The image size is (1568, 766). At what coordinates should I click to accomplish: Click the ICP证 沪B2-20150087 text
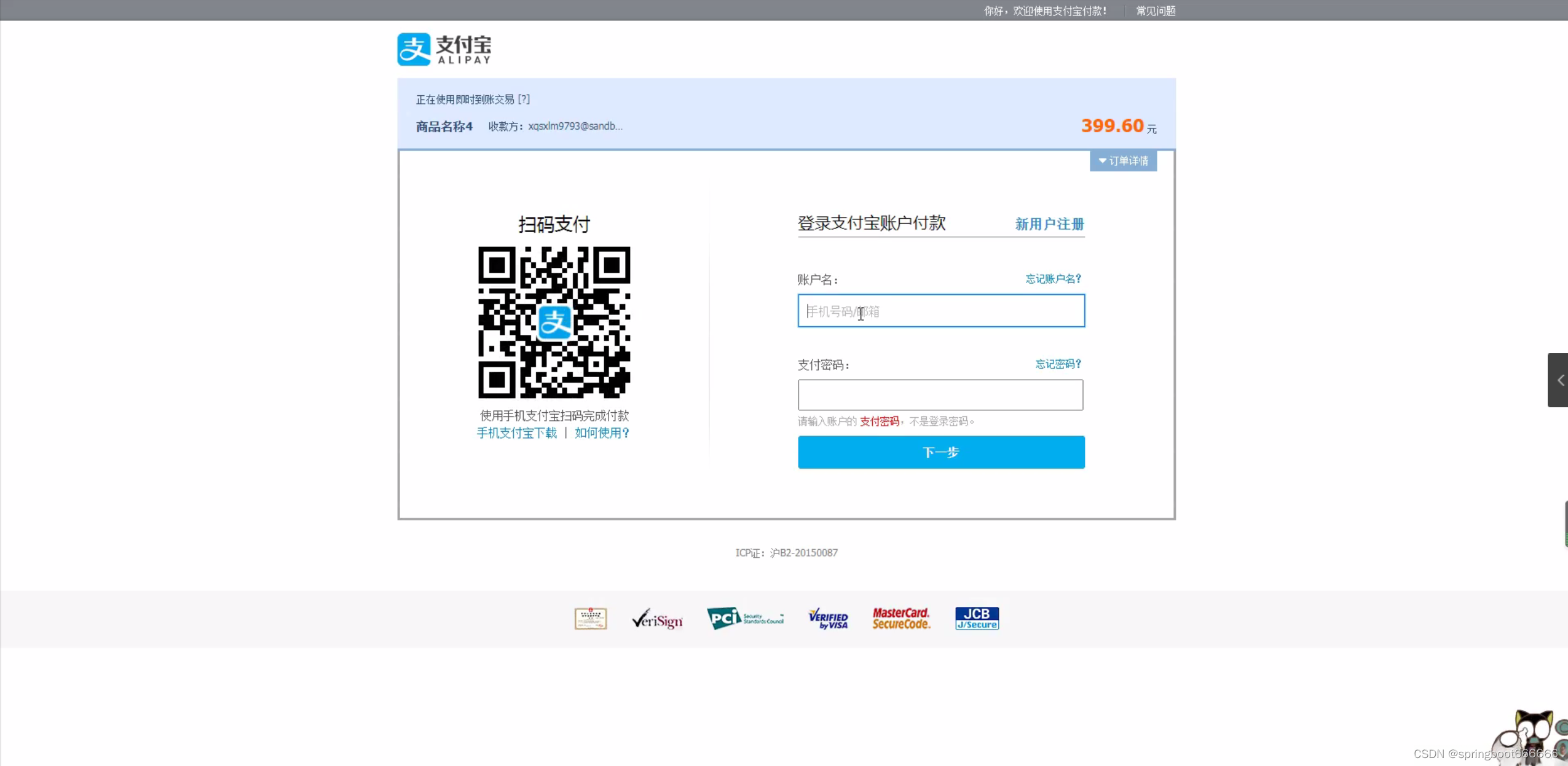tap(787, 553)
